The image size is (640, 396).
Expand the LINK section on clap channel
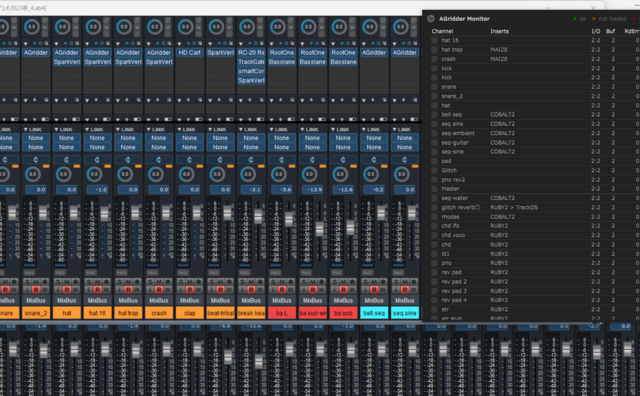[x=179, y=129]
